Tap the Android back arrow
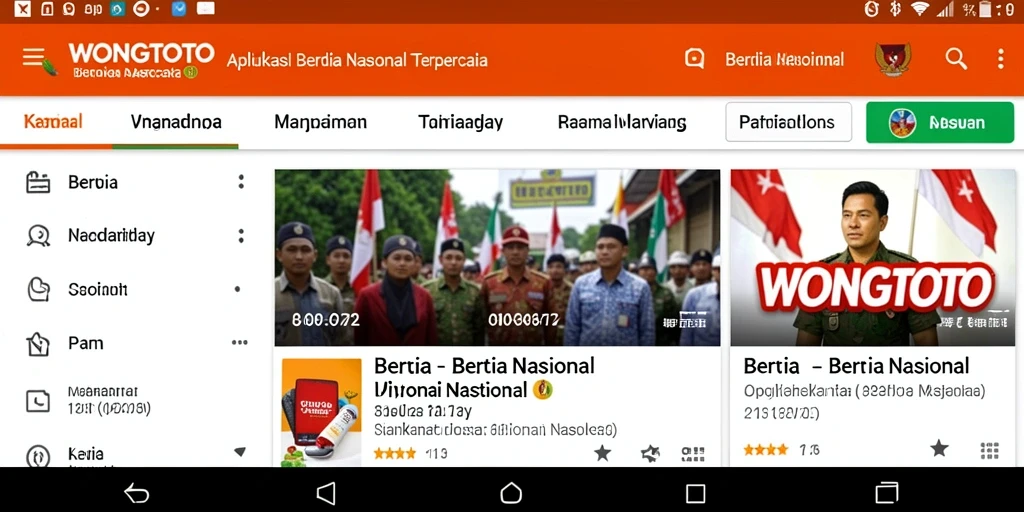1024x512 pixels. [x=136, y=493]
